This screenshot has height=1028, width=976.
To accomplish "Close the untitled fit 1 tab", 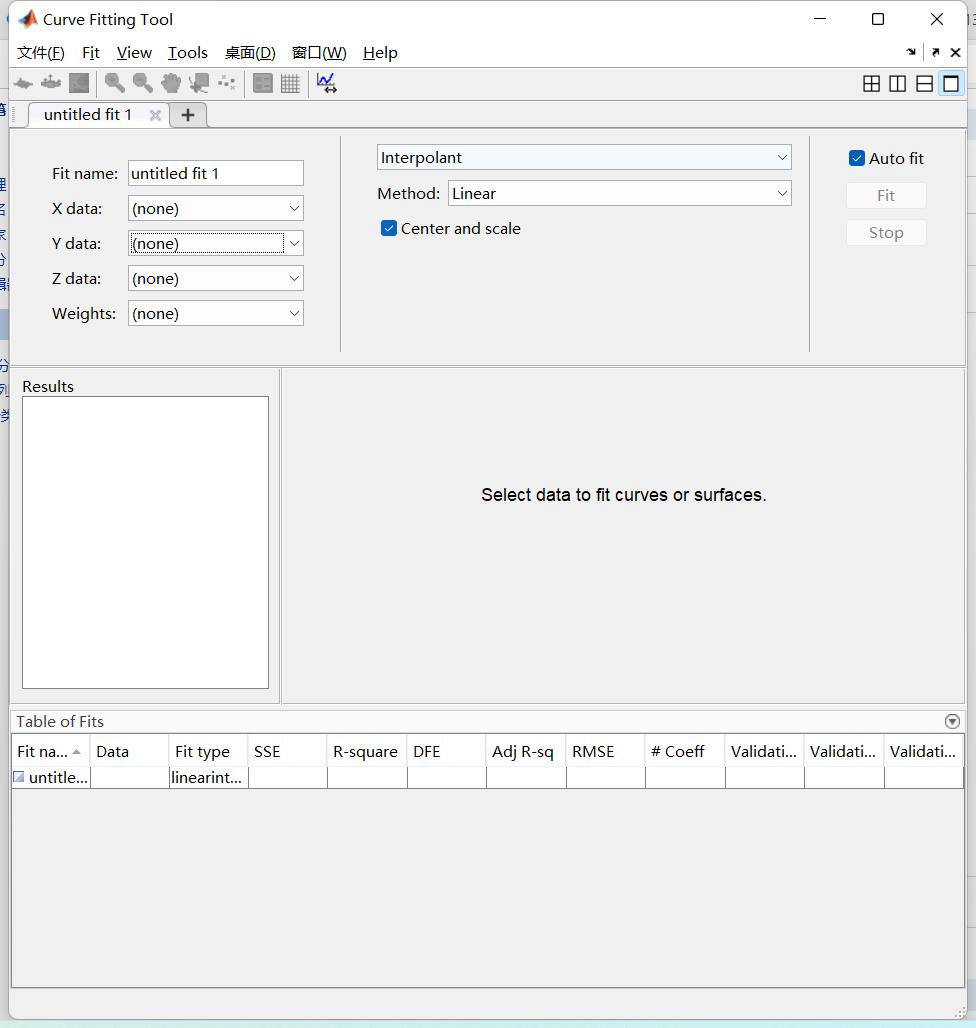I will (x=155, y=115).
